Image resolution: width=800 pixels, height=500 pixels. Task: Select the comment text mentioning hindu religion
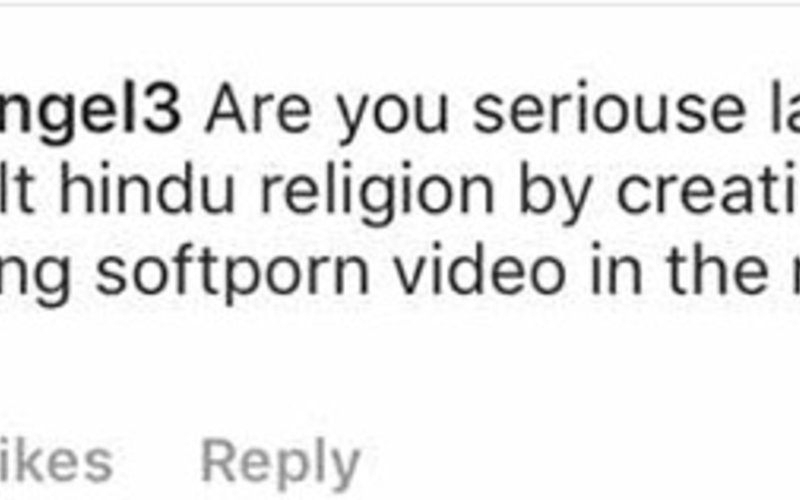pyautogui.click(x=400, y=193)
